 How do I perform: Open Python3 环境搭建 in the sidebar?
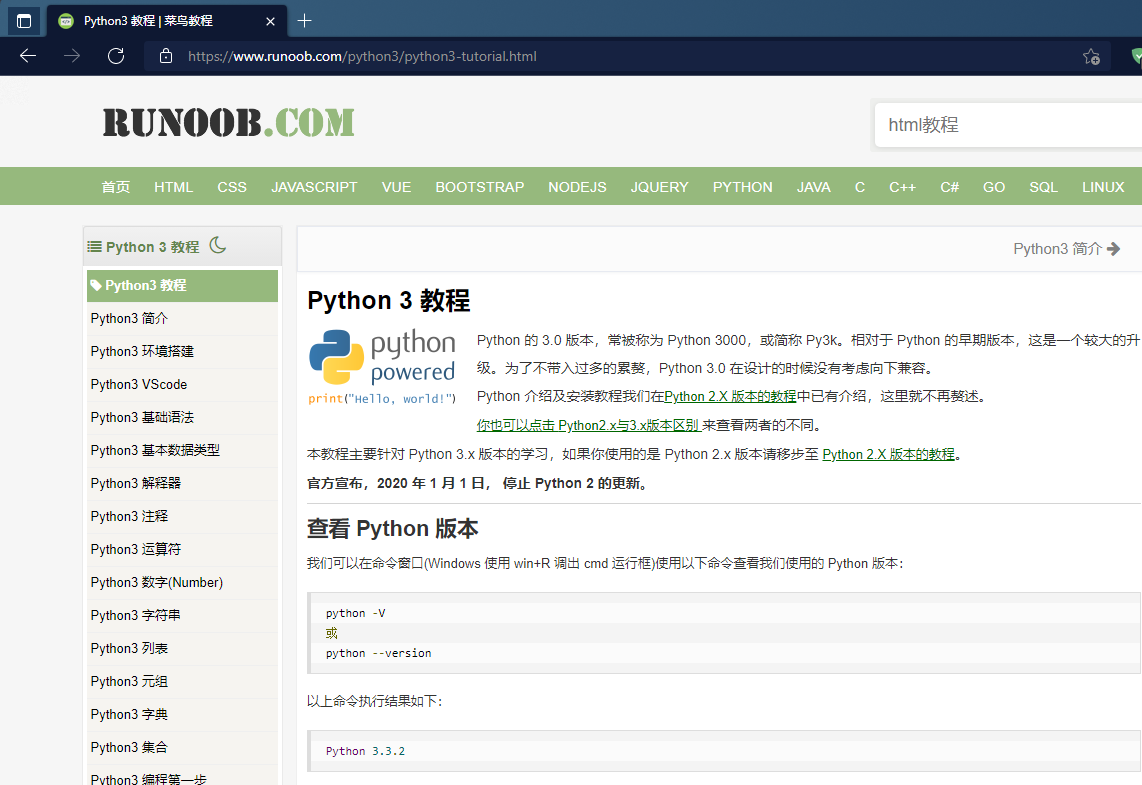click(x=182, y=351)
